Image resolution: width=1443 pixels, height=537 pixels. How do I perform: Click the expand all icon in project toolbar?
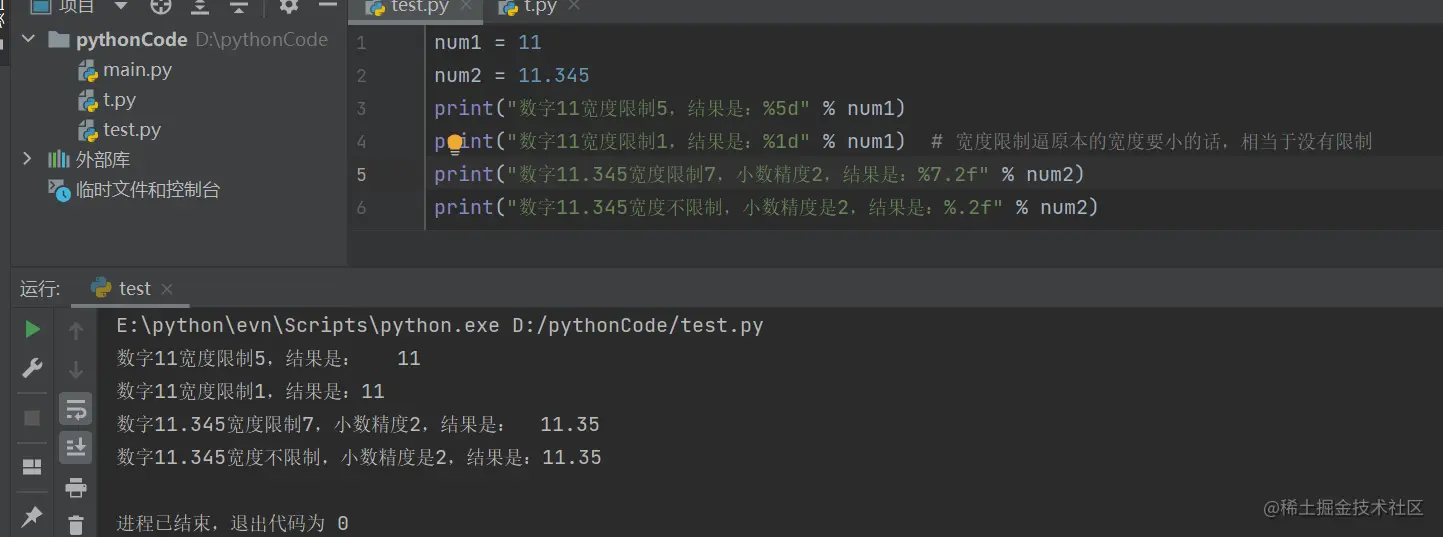click(200, 6)
